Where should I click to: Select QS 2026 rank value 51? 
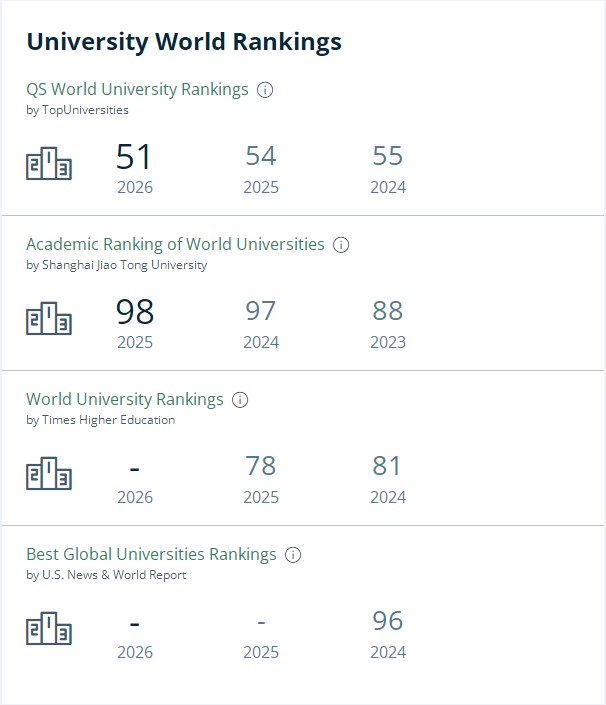point(134,157)
